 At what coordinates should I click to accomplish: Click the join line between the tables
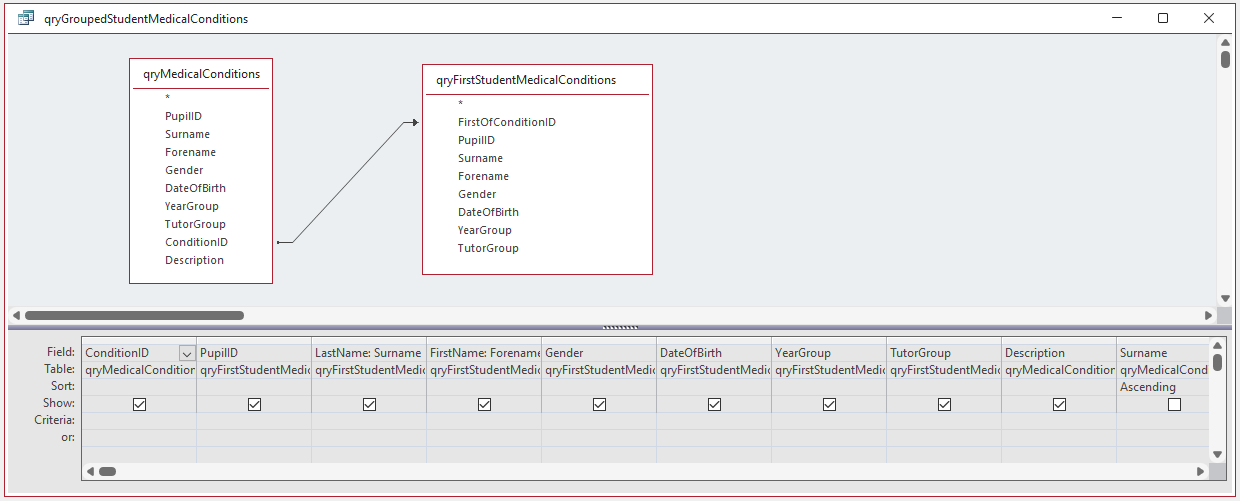348,182
